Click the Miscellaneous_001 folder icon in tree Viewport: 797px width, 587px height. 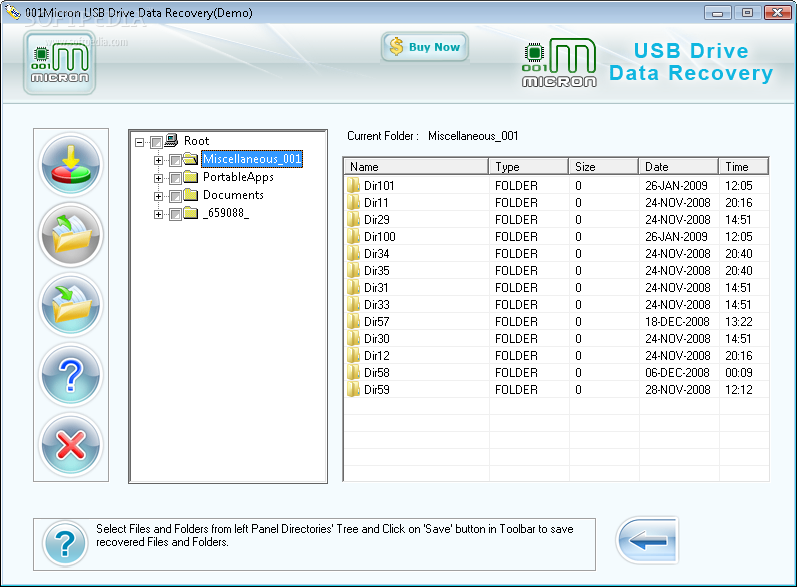tap(191, 159)
